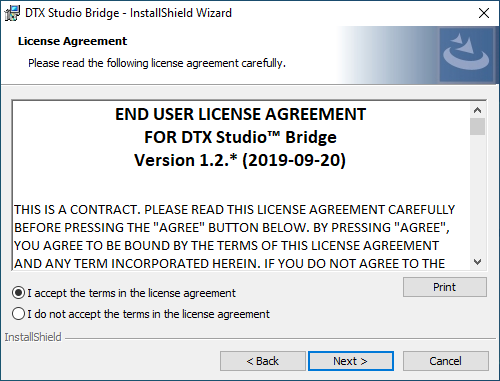Go to the previous step with Back

(263, 361)
